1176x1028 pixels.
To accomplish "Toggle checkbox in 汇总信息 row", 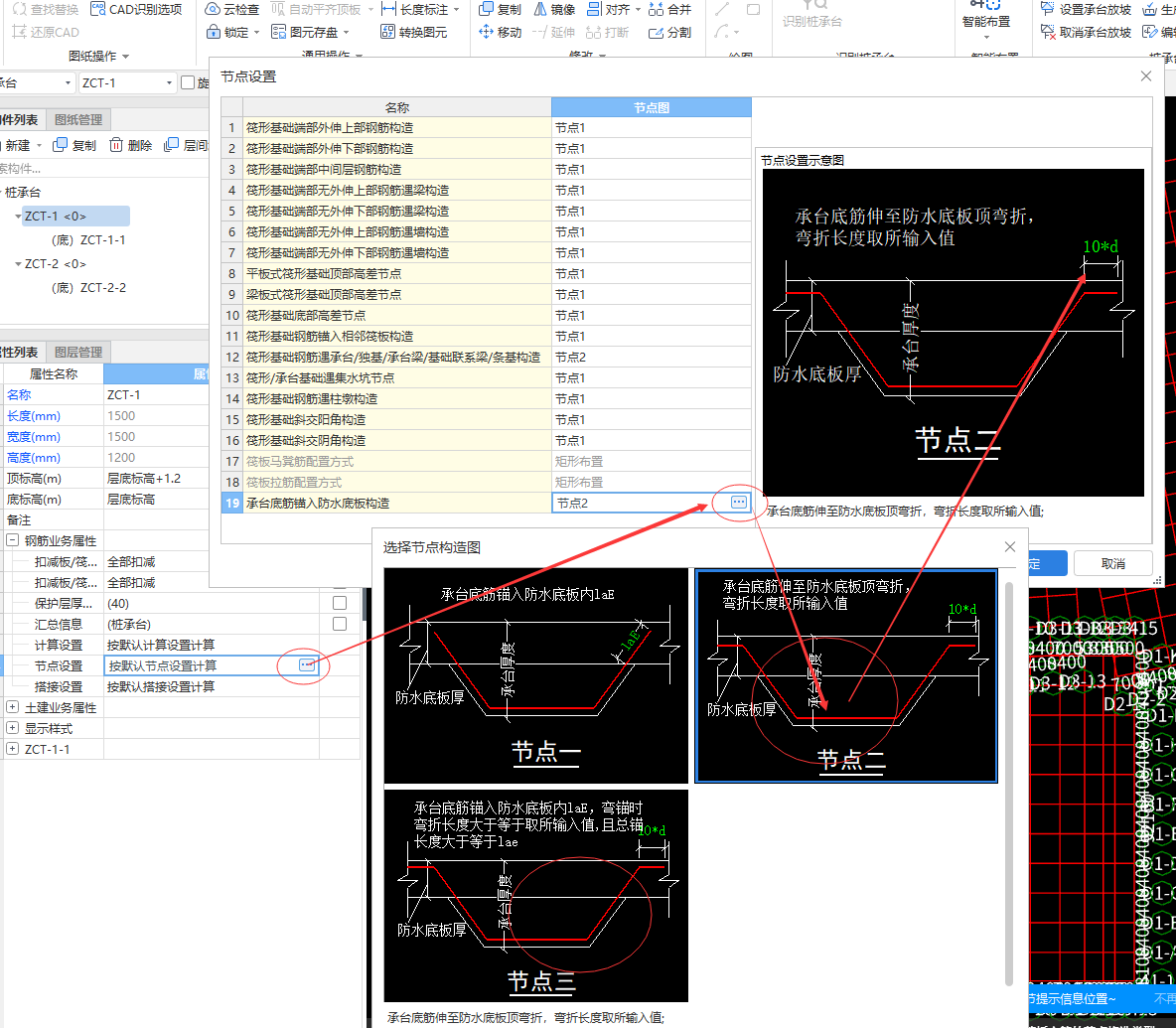I will pyautogui.click(x=340, y=624).
